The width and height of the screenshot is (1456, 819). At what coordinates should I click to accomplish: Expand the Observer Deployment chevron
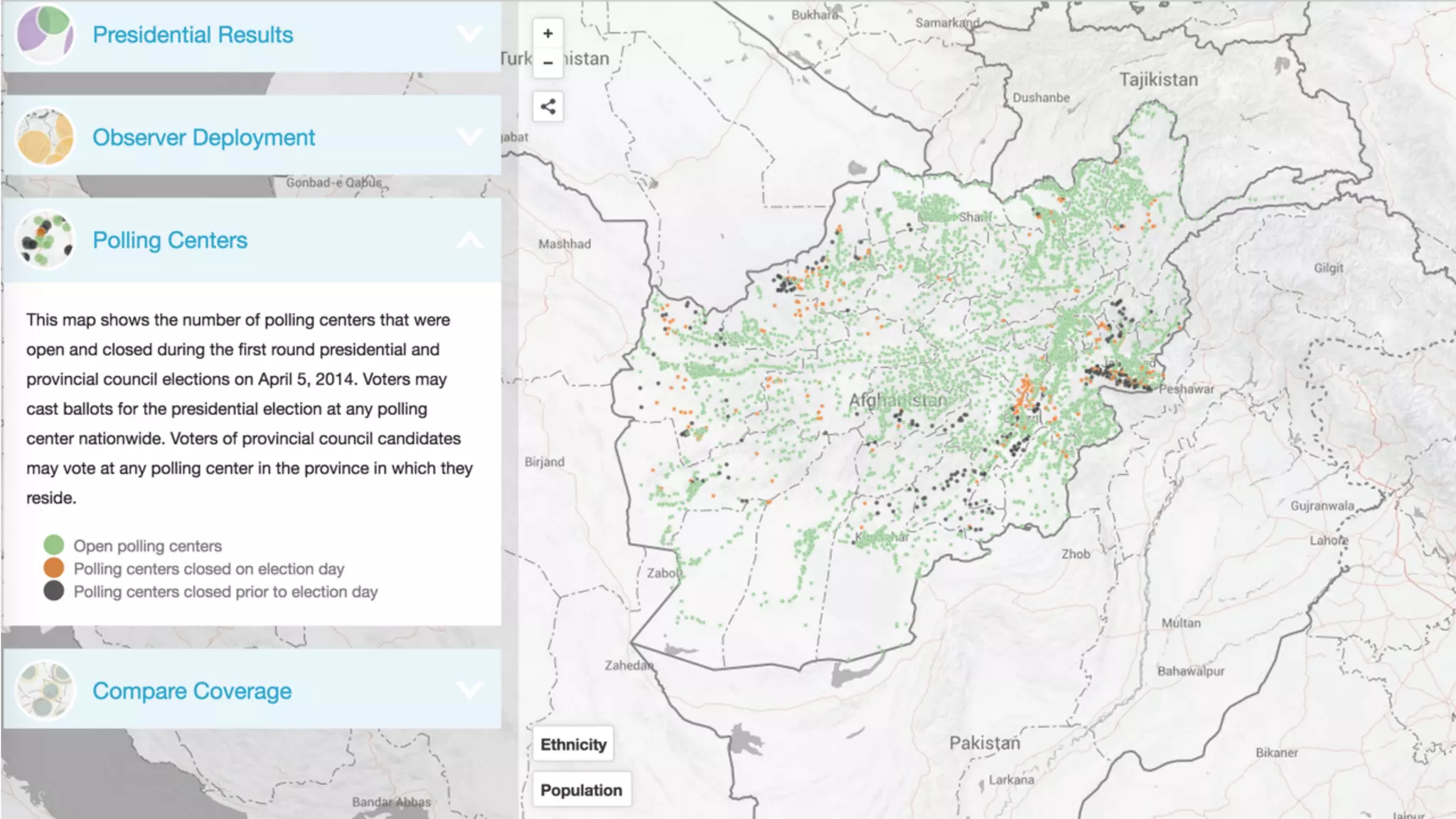click(x=469, y=136)
